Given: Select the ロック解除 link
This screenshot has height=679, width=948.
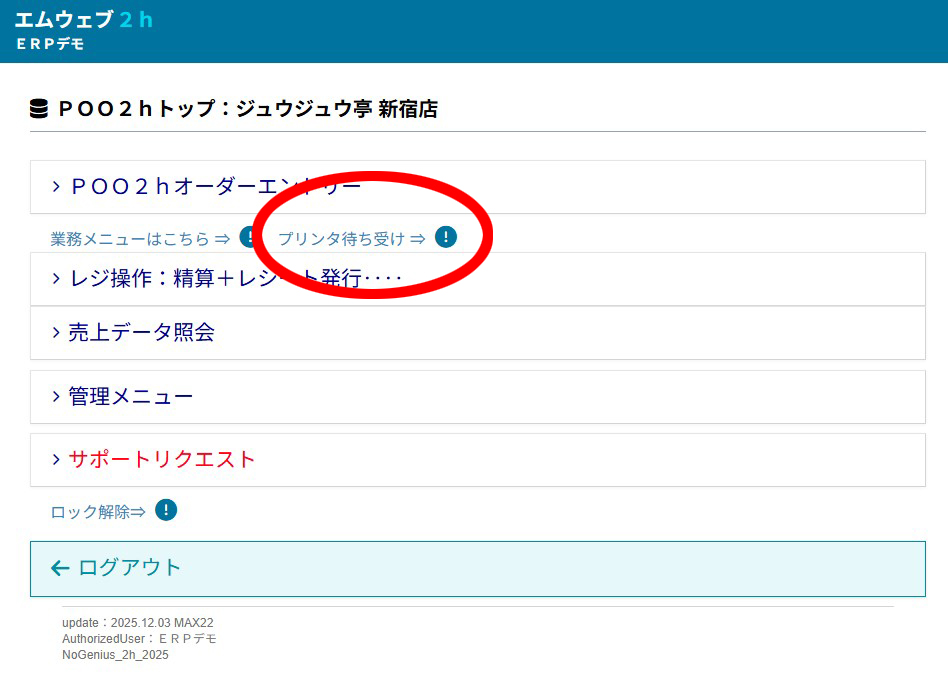Looking at the screenshot, I should (98, 512).
